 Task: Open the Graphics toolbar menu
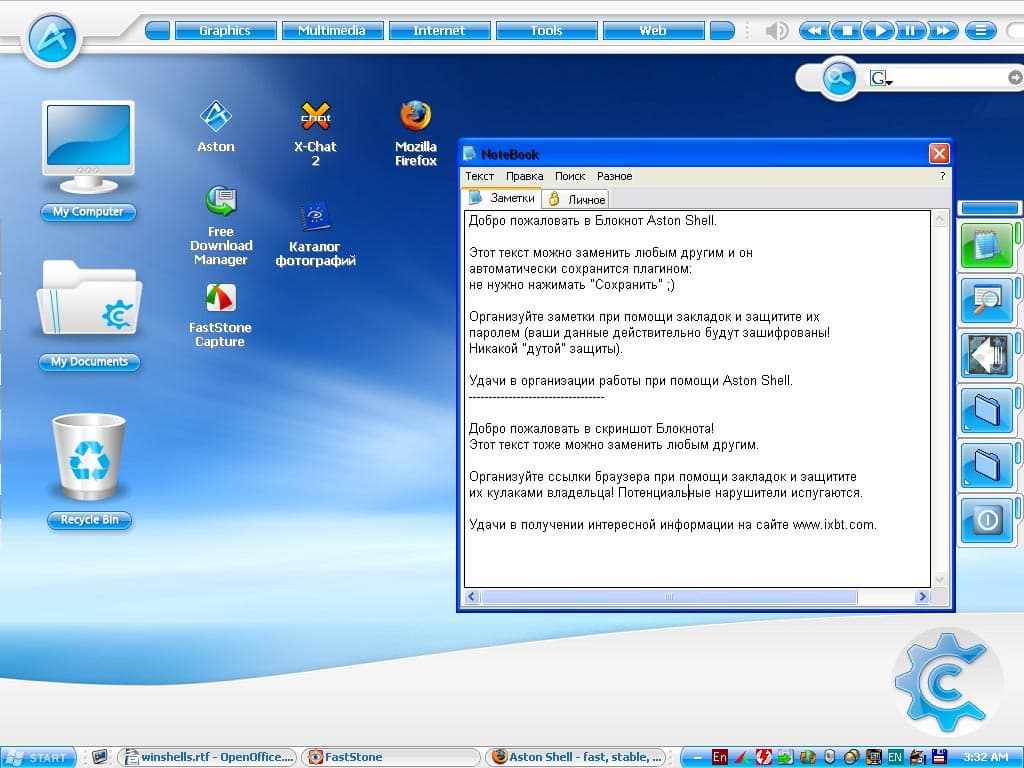[225, 31]
